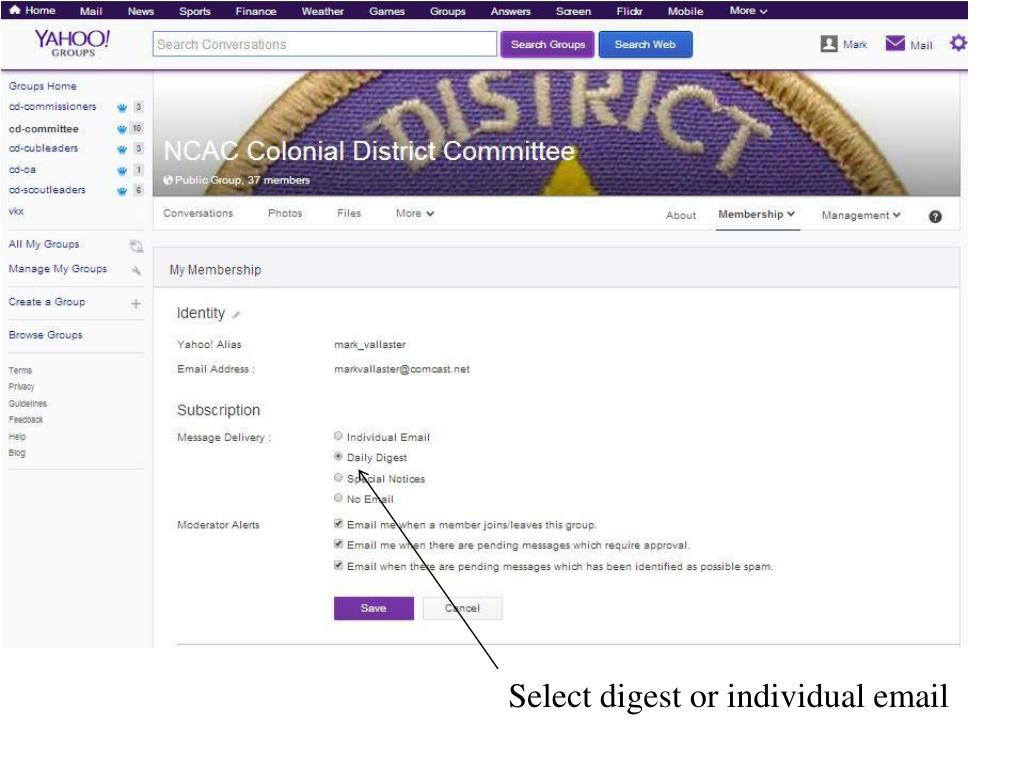Click the Yahoo Groups logo
This screenshot has width=1024, height=768.
pyautogui.click(x=72, y=43)
